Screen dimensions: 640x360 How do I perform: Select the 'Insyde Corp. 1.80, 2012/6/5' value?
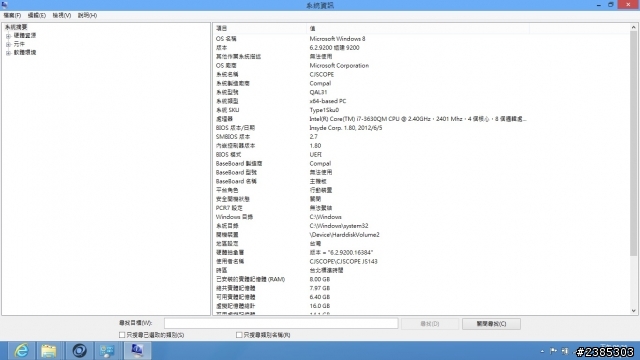pyautogui.click(x=346, y=128)
